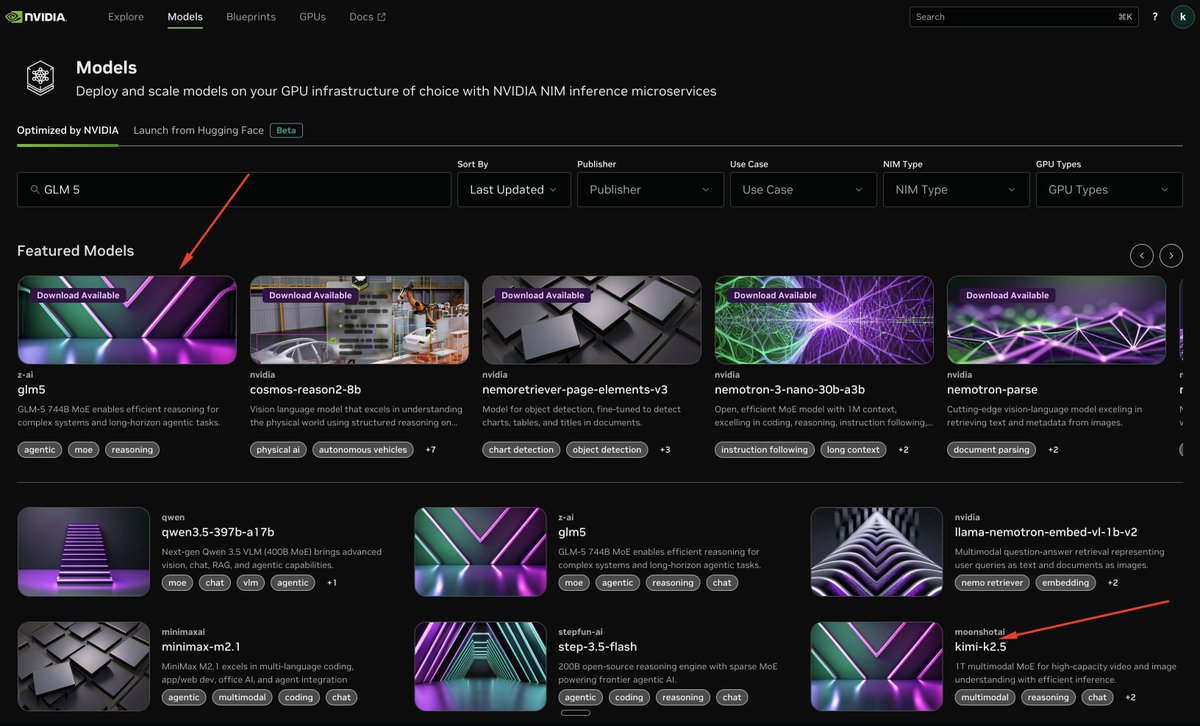This screenshot has width=1200, height=726.
Task: Click the document parsing tag
Action: (992, 450)
